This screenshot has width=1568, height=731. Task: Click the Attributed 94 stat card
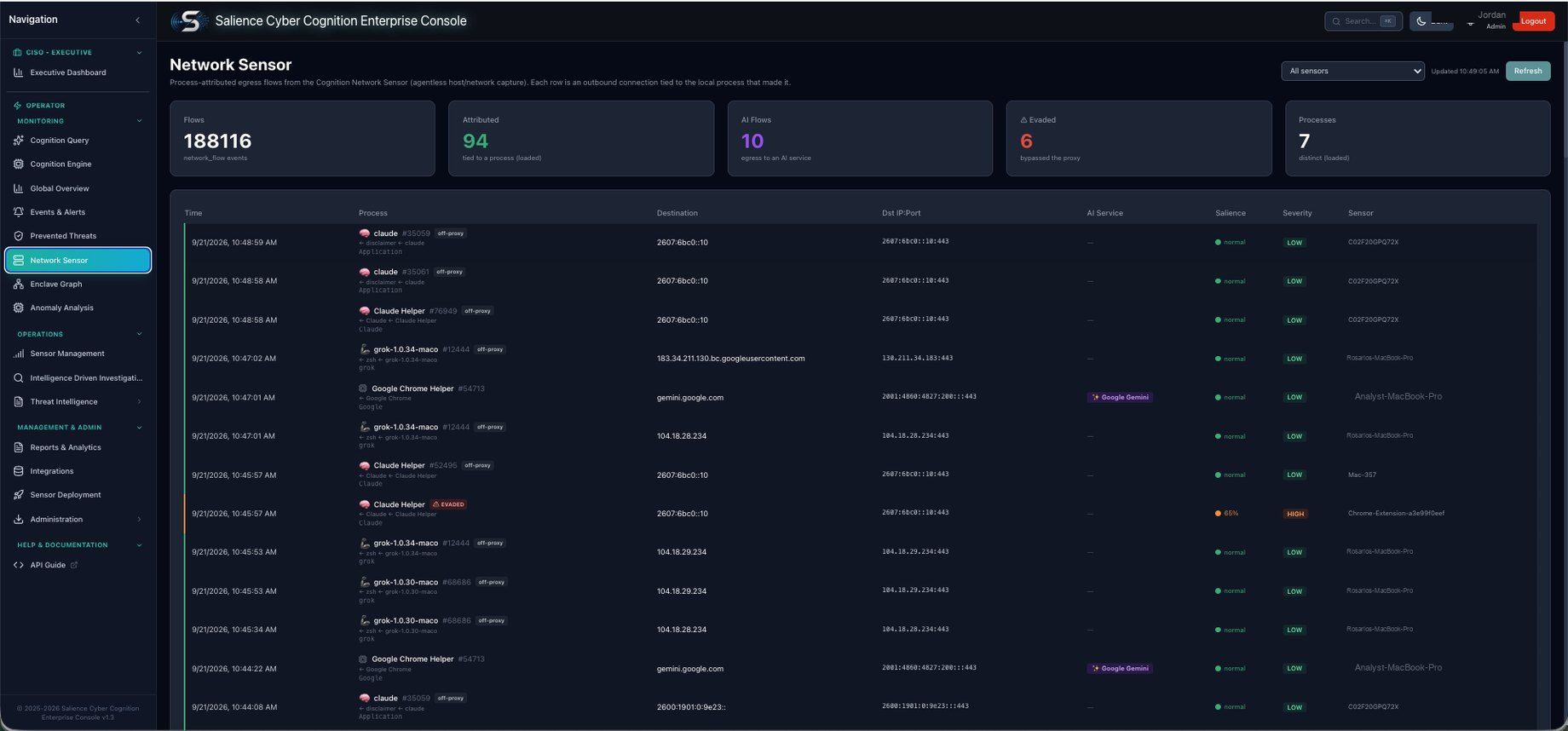click(x=581, y=139)
